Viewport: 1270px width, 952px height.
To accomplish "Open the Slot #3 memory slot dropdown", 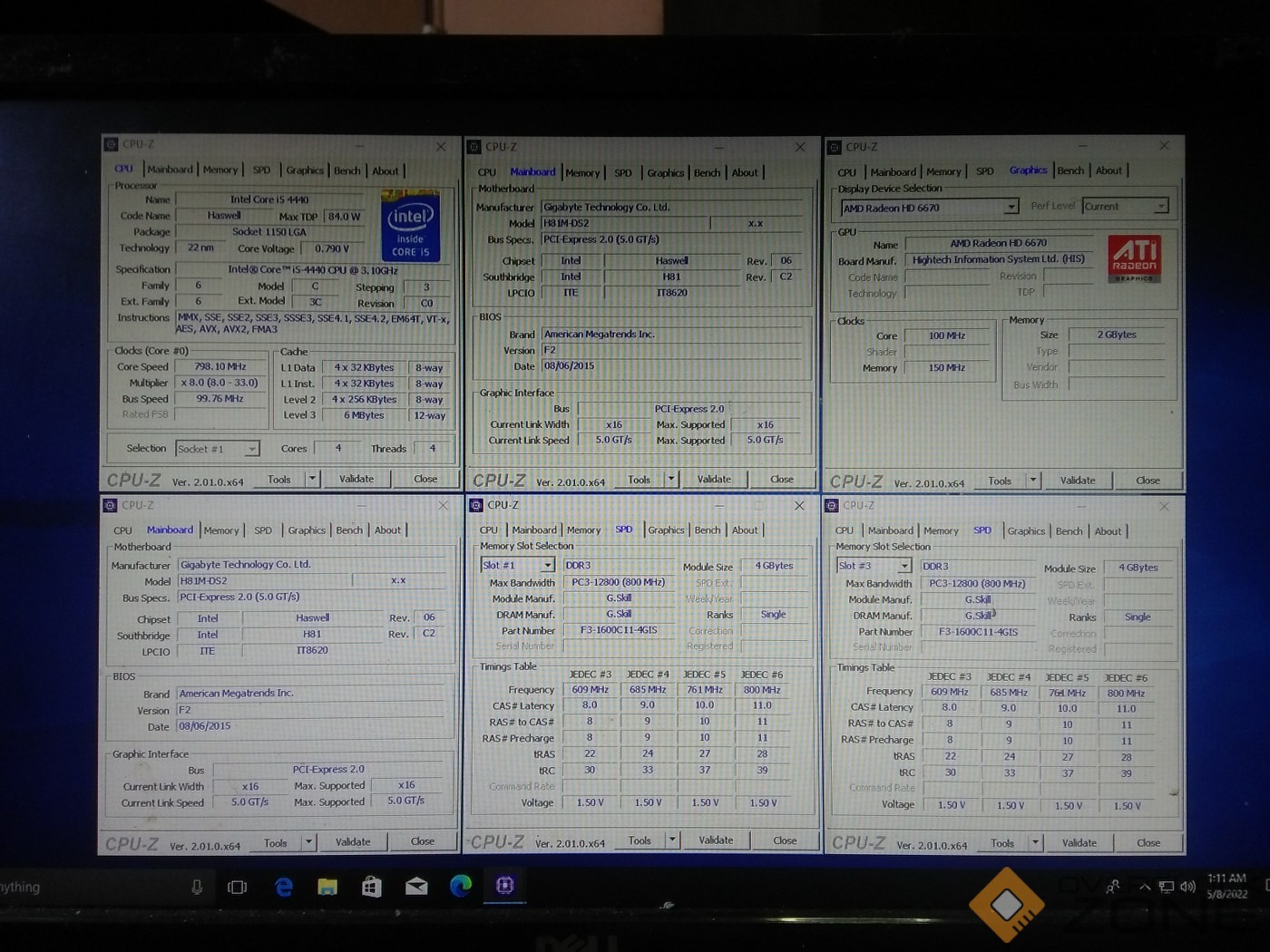I will coord(904,566).
